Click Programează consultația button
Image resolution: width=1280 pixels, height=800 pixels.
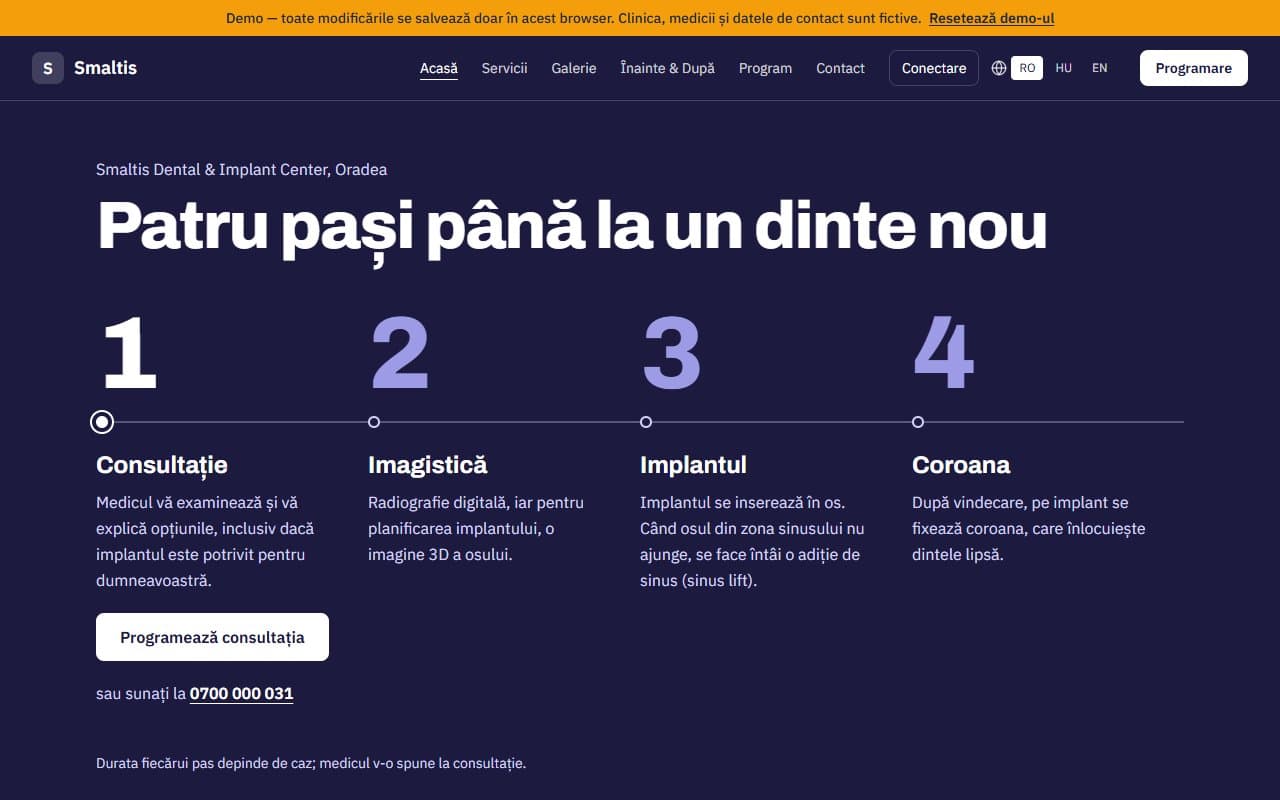tap(212, 637)
